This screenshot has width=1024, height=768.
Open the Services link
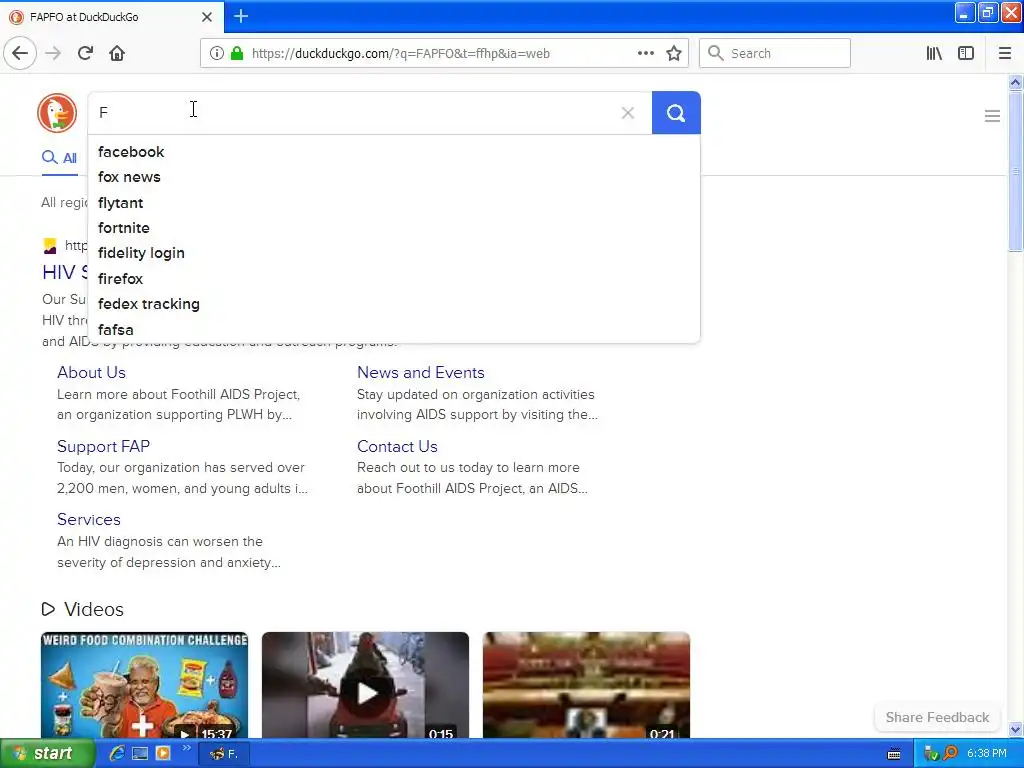pos(89,520)
